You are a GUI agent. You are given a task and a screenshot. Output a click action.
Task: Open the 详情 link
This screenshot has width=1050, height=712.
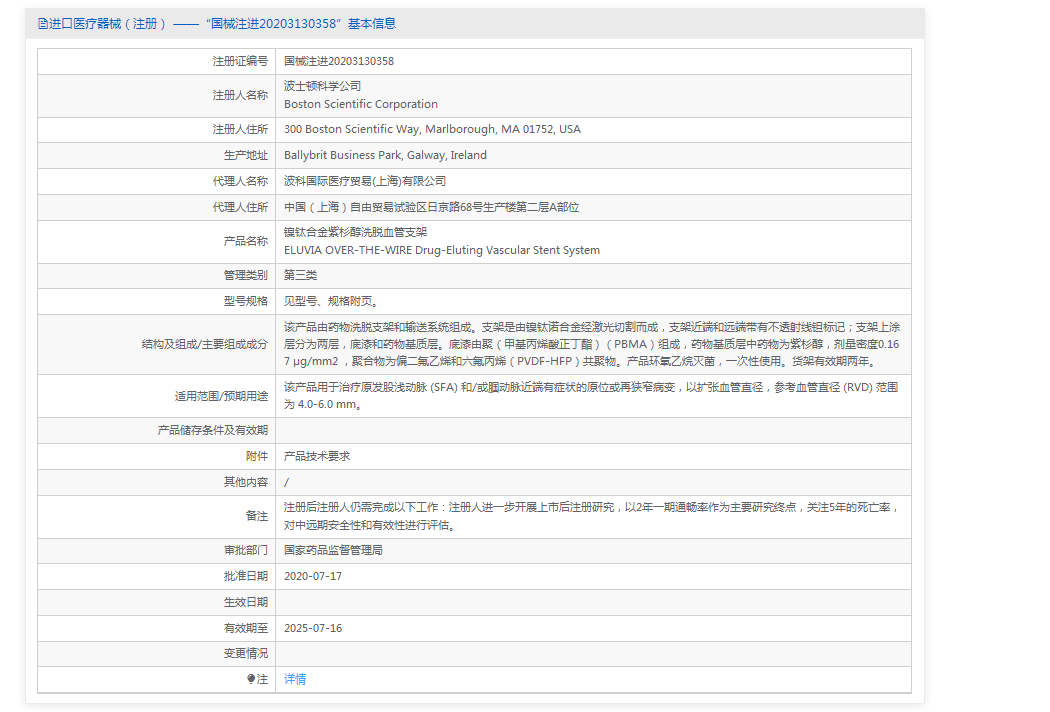(295, 679)
